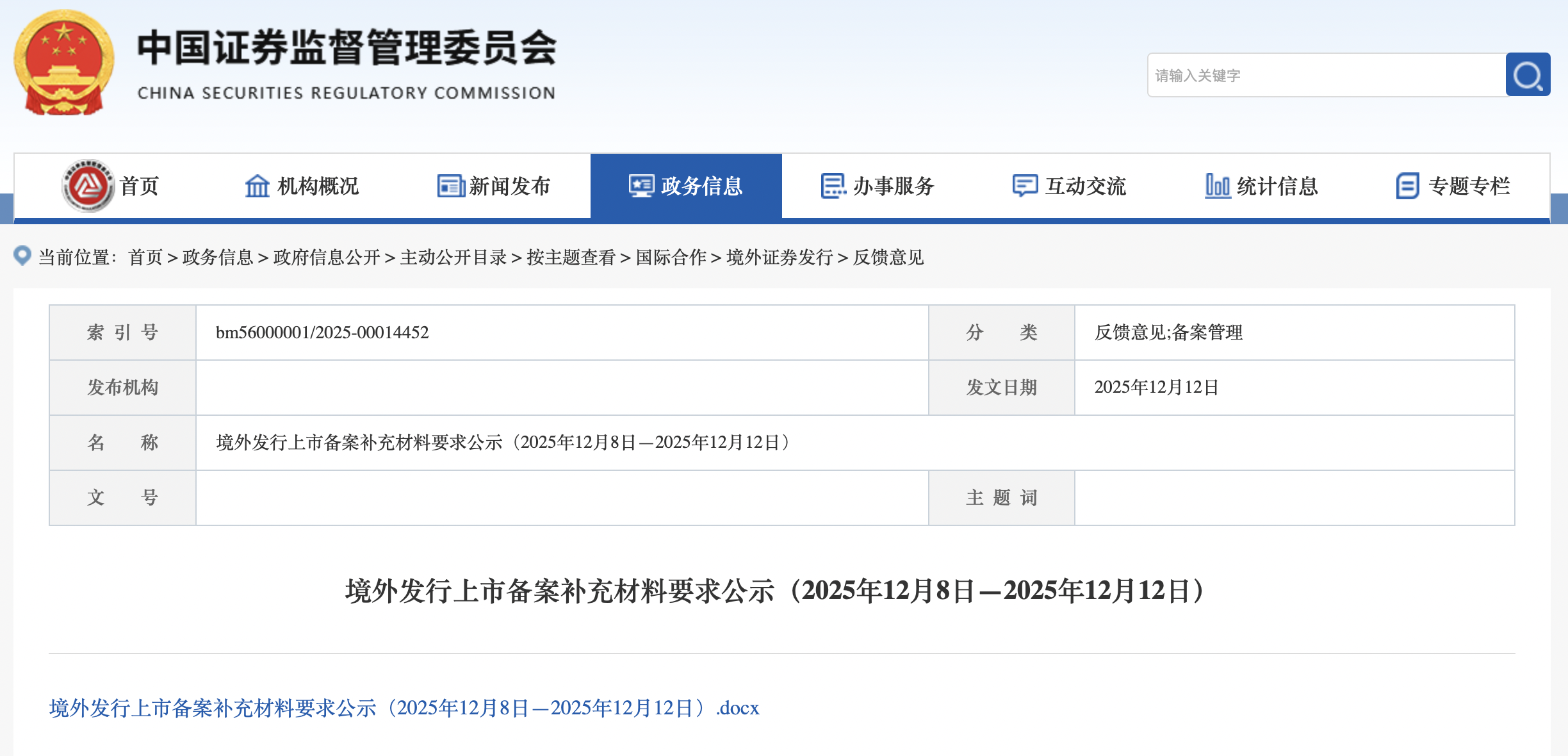Click the building icon for 机构概况
The width and height of the screenshot is (1568, 756).
tap(257, 186)
